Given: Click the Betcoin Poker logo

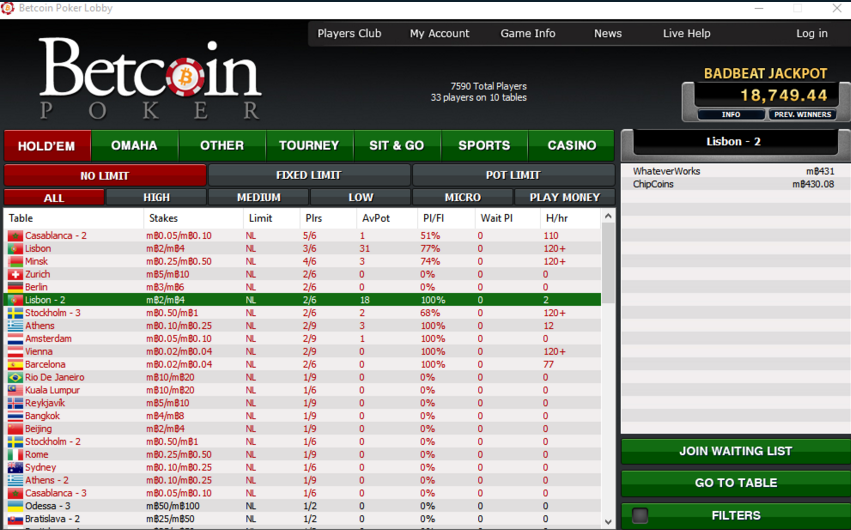Looking at the screenshot, I should coord(150,79).
